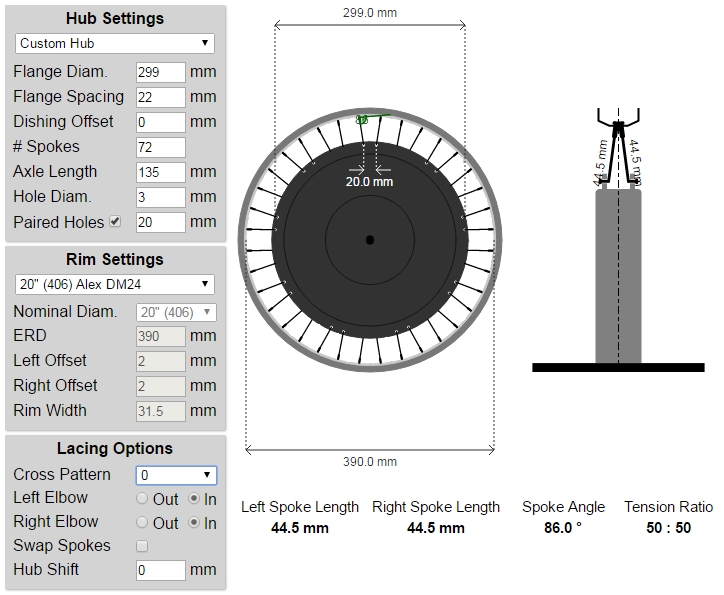The width and height of the screenshot is (724, 595).
Task: Click the Lacing Options panel header
Action: pos(115,448)
